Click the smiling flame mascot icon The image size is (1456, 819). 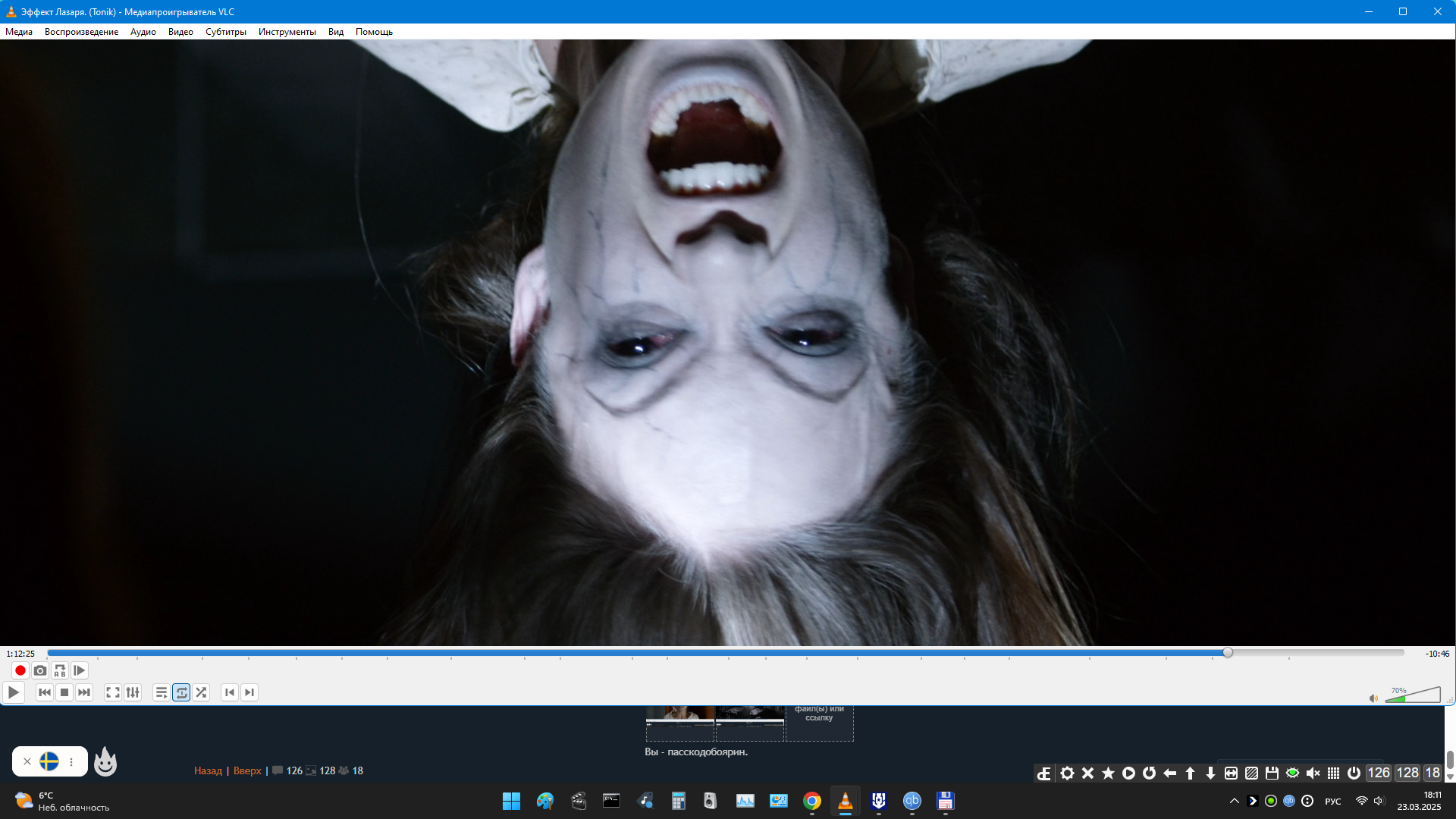(x=105, y=761)
